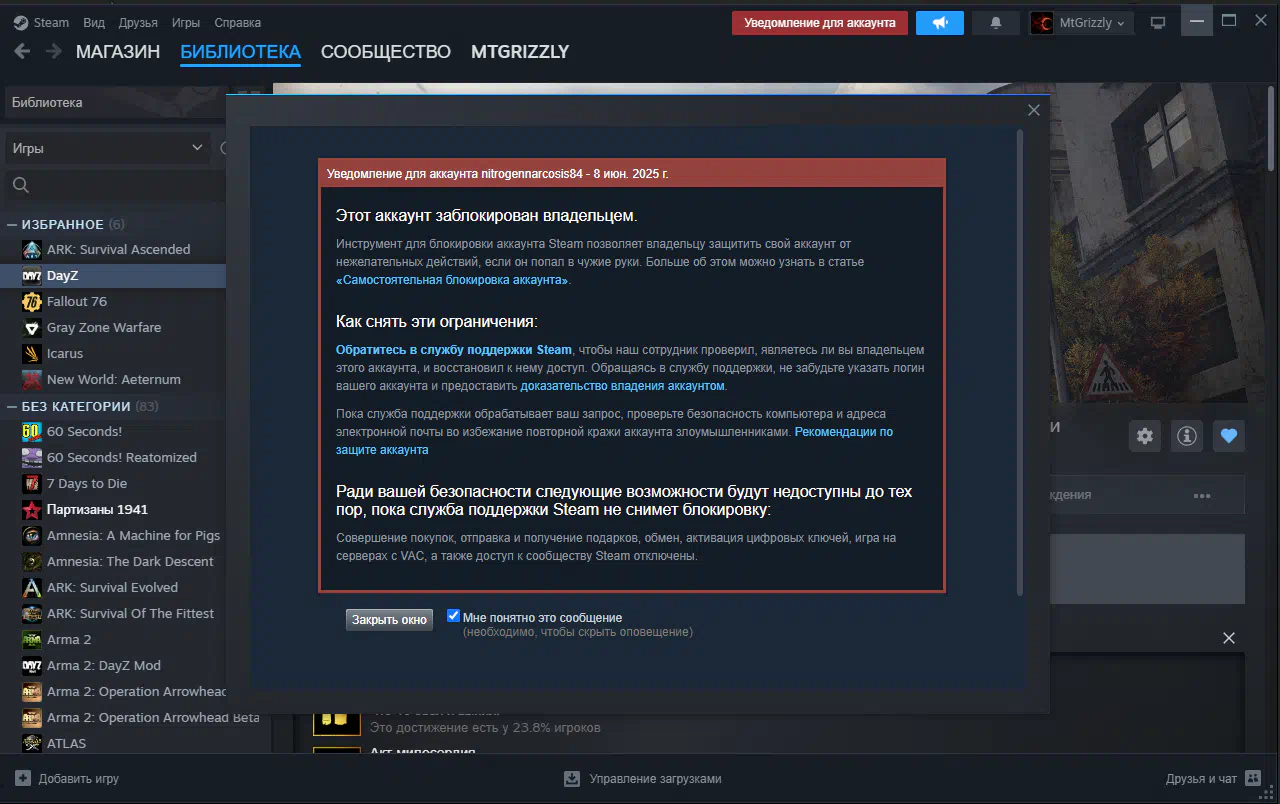Select the 60 Seconds! game icon
Screen dimensions: 1280x804
point(31,431)
